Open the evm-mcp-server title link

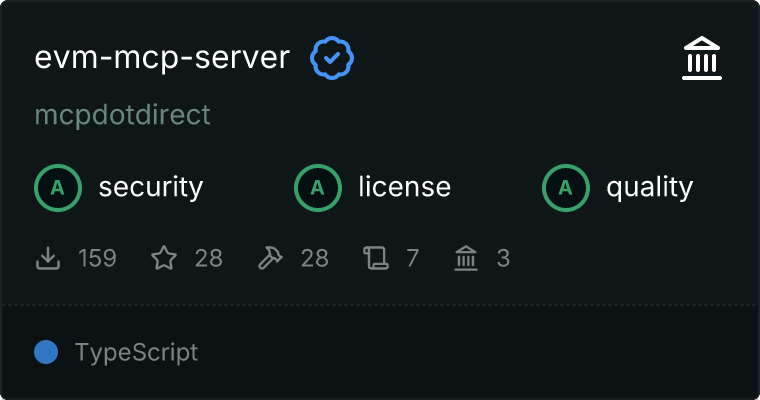point(162,58)
